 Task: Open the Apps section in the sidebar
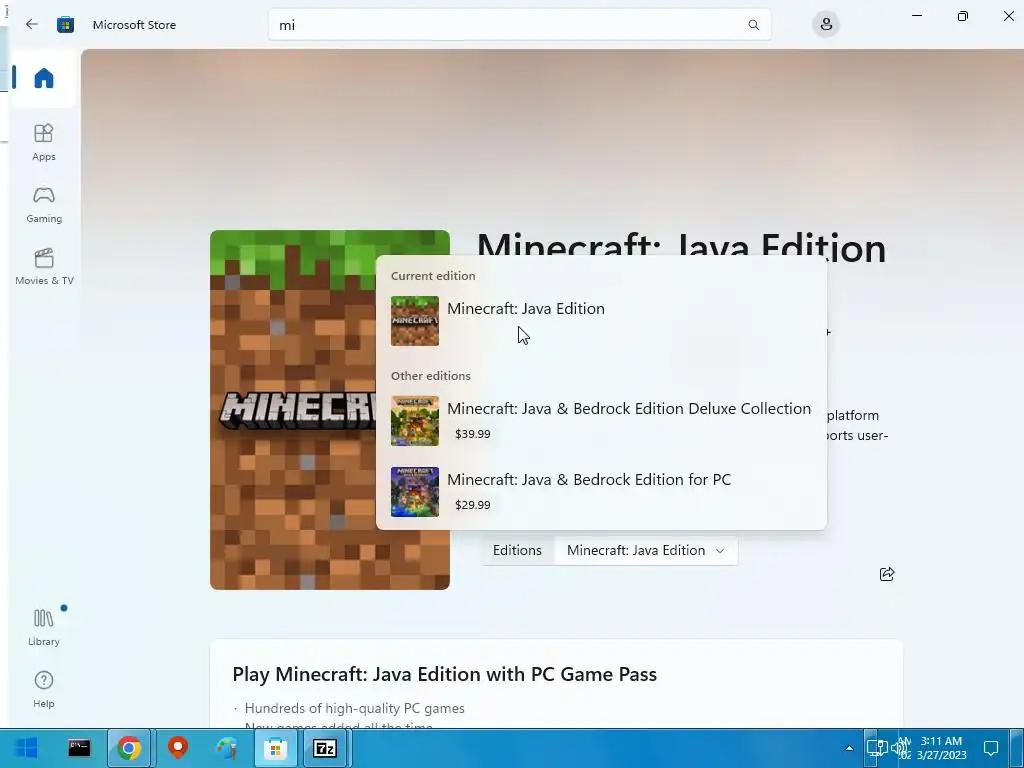tap(44, 142)
